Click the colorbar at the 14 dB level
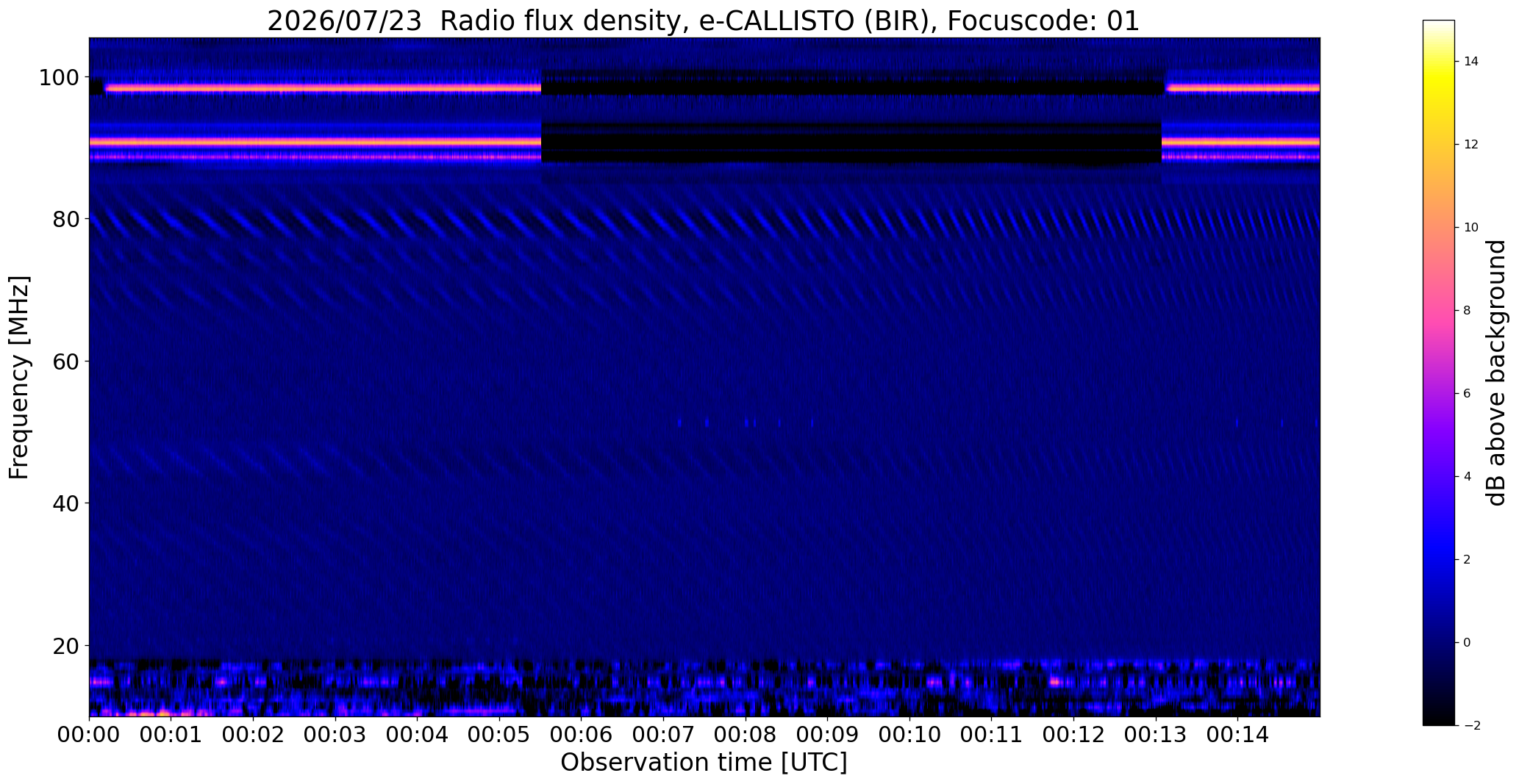The width and height of the screenshot is (1519, 784). (x=1438, y=61)
